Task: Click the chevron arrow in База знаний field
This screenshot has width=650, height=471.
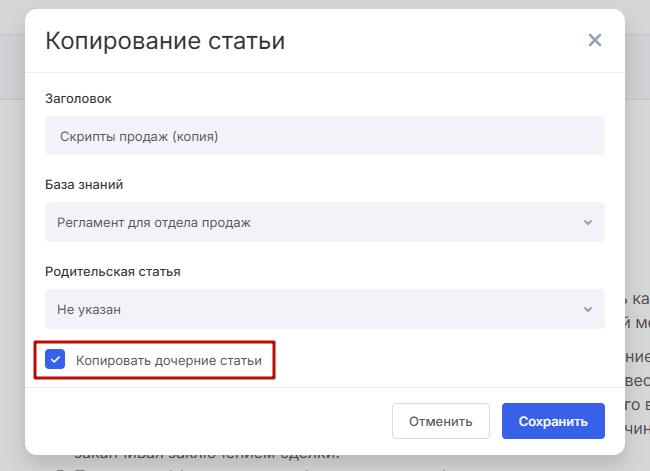Action: [x=587, y=223]
